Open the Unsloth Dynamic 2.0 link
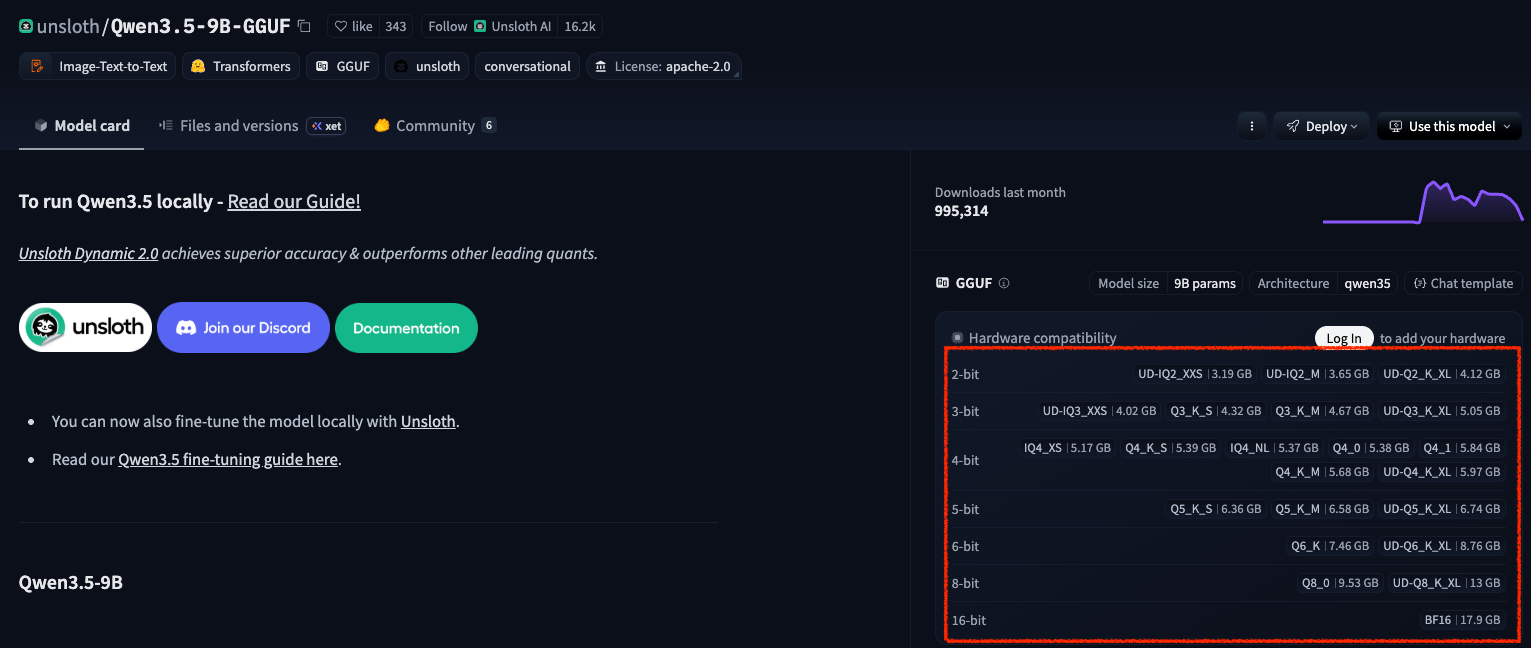 pos(88,253)
